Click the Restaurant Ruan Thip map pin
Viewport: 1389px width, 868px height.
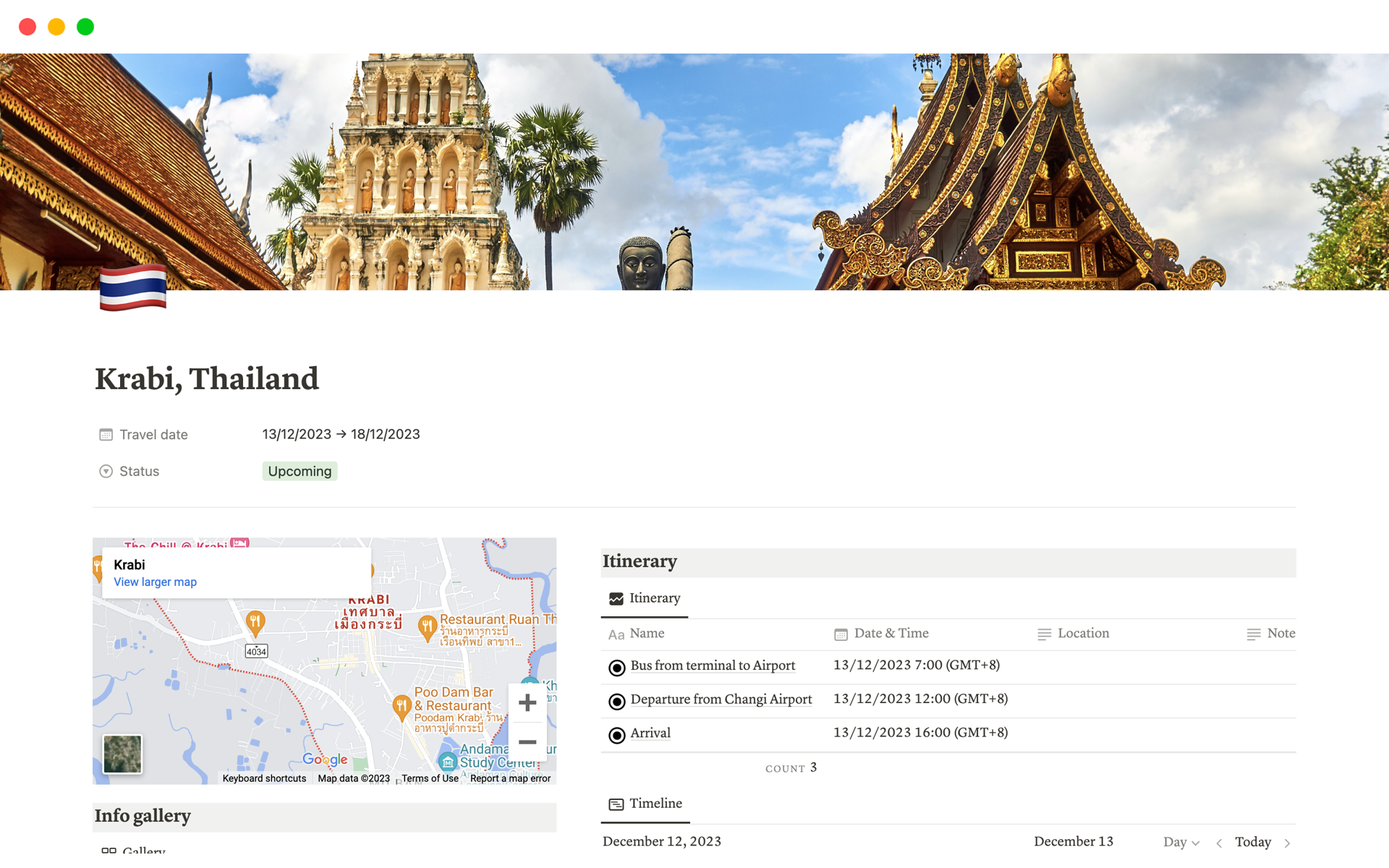click(x=428, y=626)
